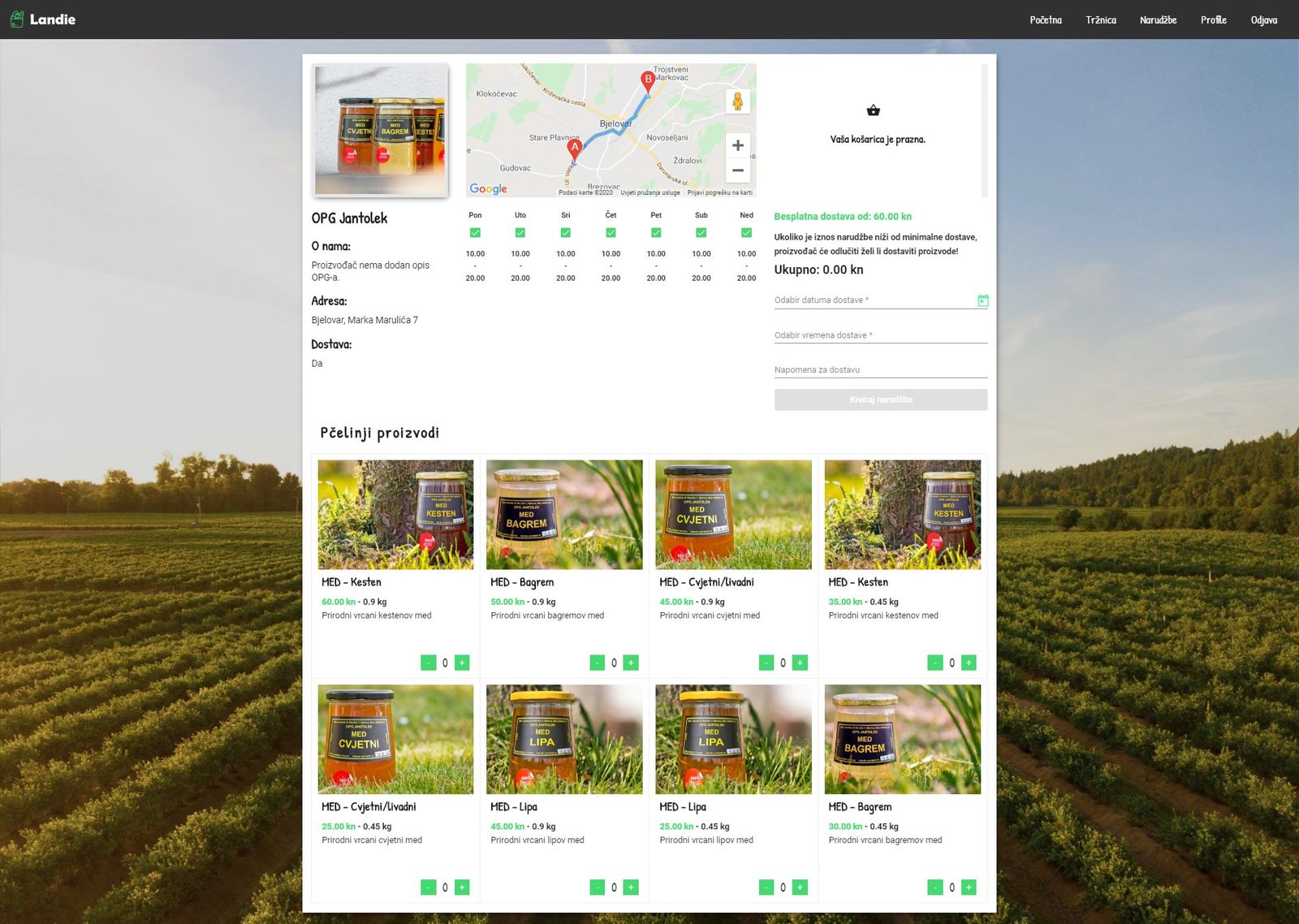Click the empty shopping basket icon

[874, 110]
